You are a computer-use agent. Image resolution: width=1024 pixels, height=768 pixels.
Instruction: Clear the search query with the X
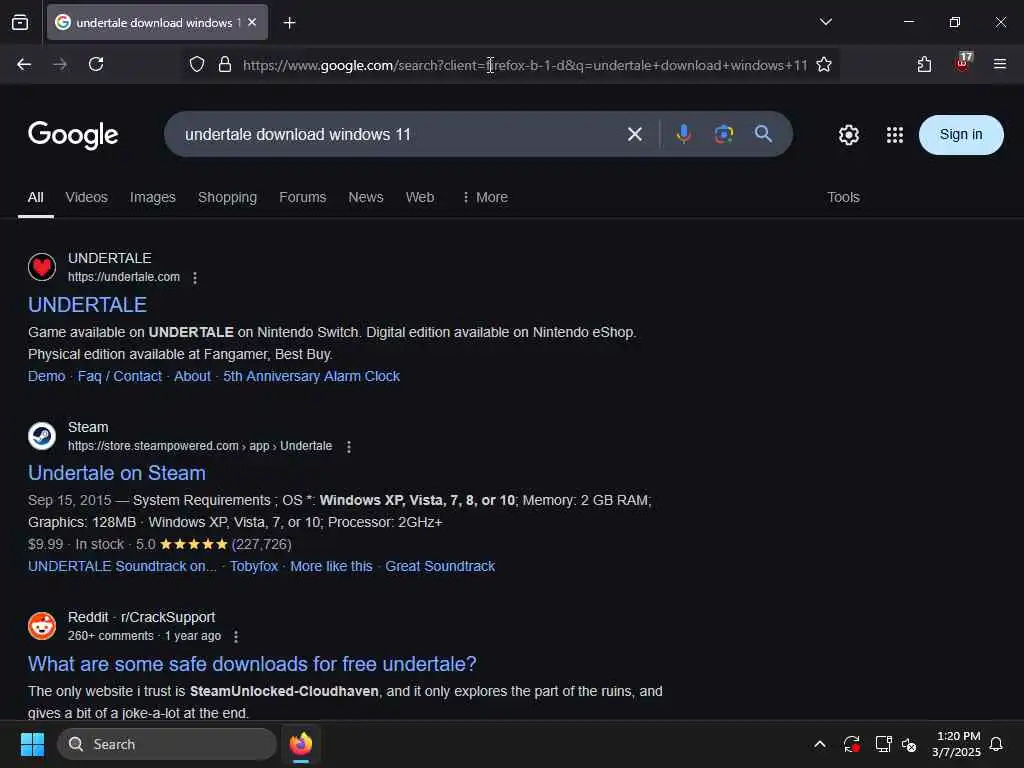click(x=634, y=135)
